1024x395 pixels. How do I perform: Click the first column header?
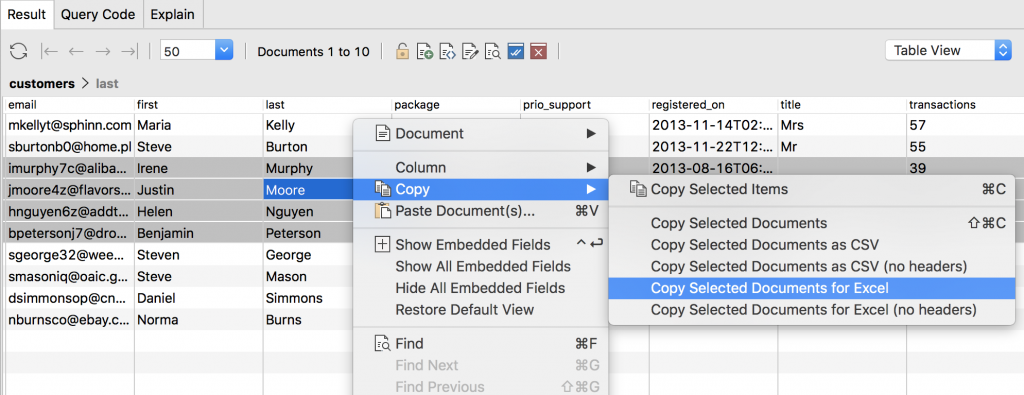pos(199,104)
